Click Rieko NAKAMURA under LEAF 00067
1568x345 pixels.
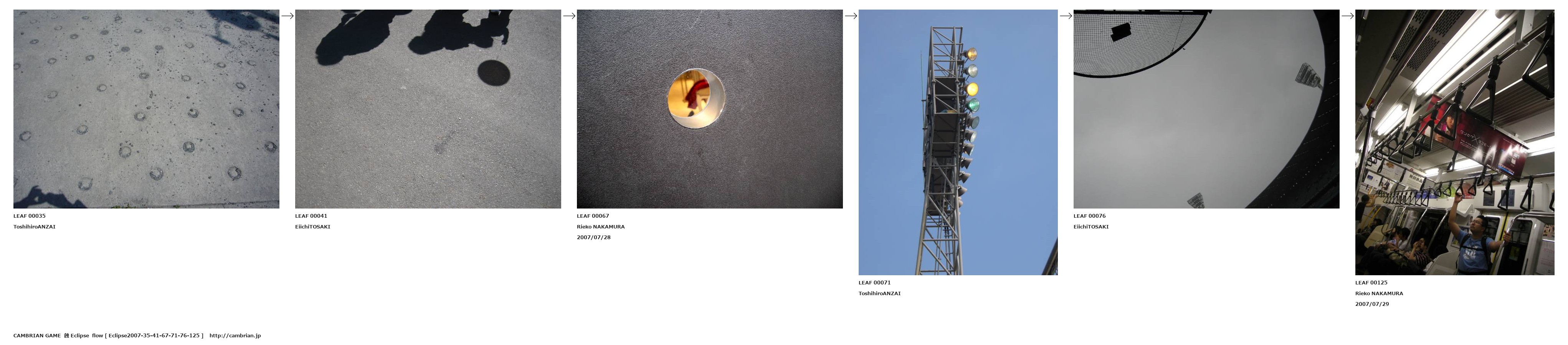pos(601,227)
